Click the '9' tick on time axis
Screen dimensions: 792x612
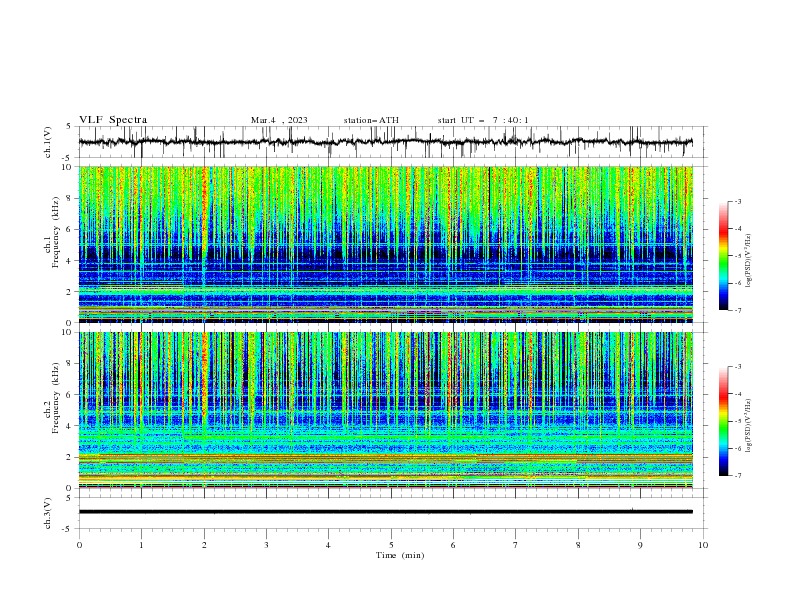click(x=640, y=545)
